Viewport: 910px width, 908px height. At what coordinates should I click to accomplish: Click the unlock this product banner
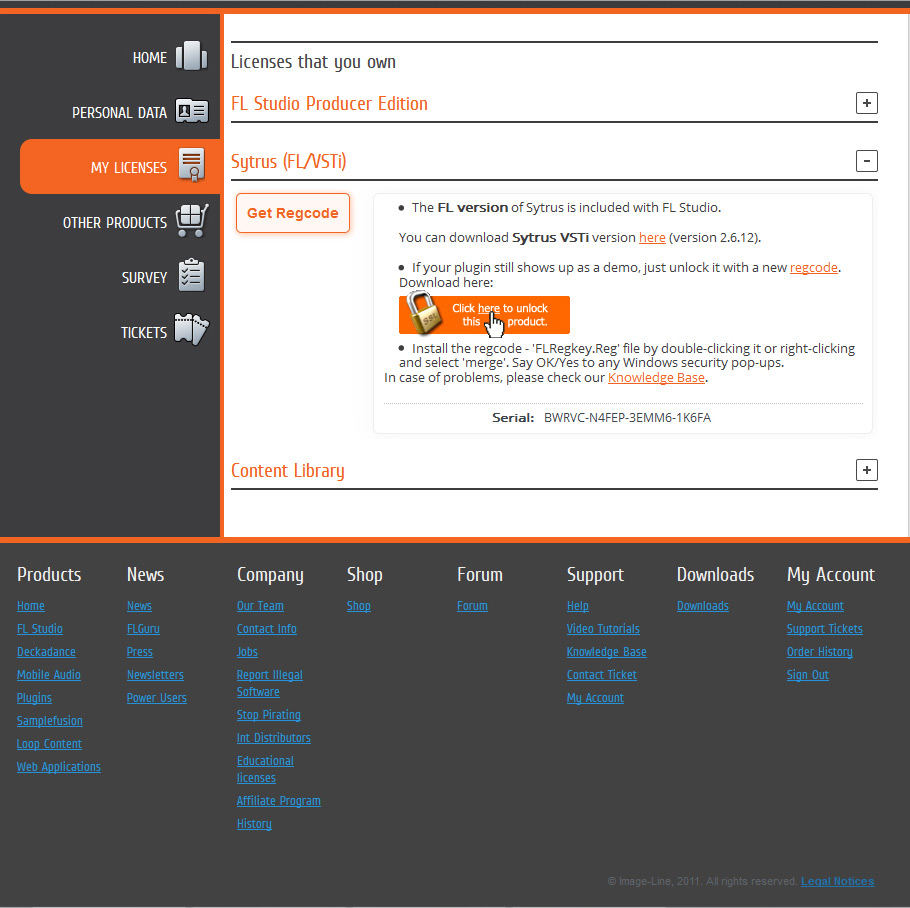tap(484, 315)
